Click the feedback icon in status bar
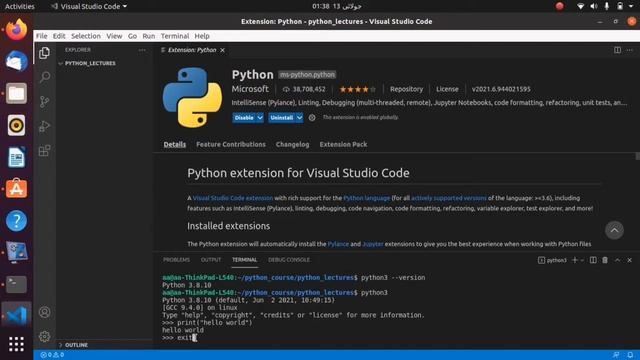This screenshot has height=360, width=640. pos(616,355)
